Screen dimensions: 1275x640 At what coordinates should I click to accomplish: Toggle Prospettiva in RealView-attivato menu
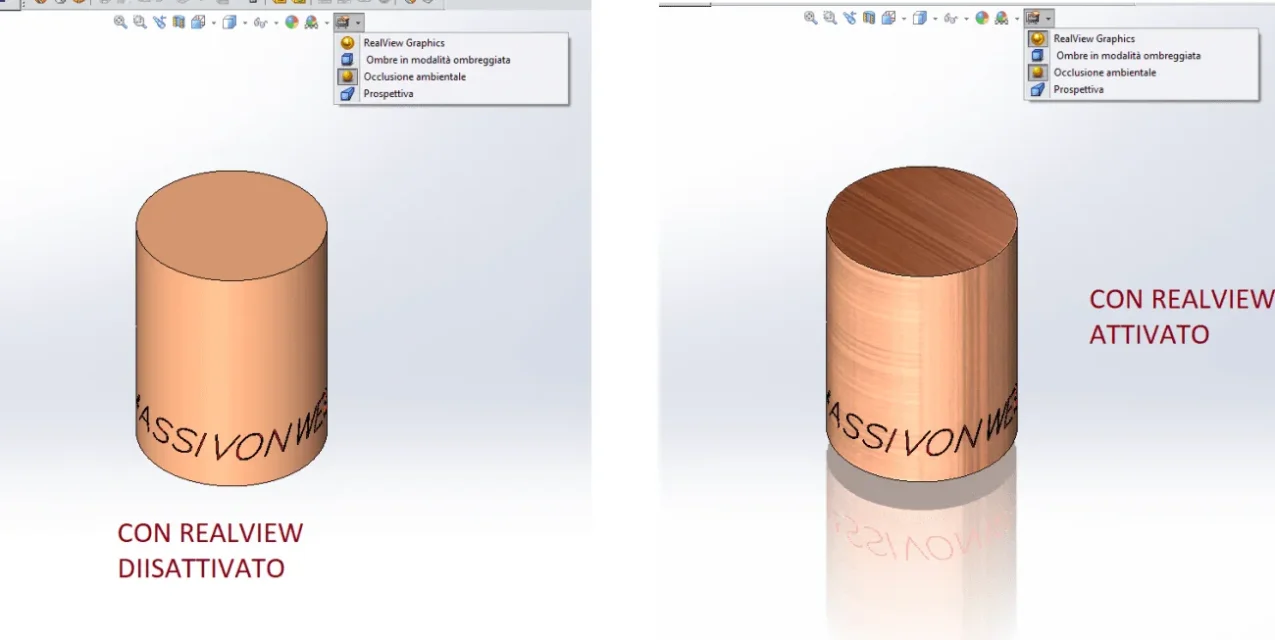[1141, 89]
